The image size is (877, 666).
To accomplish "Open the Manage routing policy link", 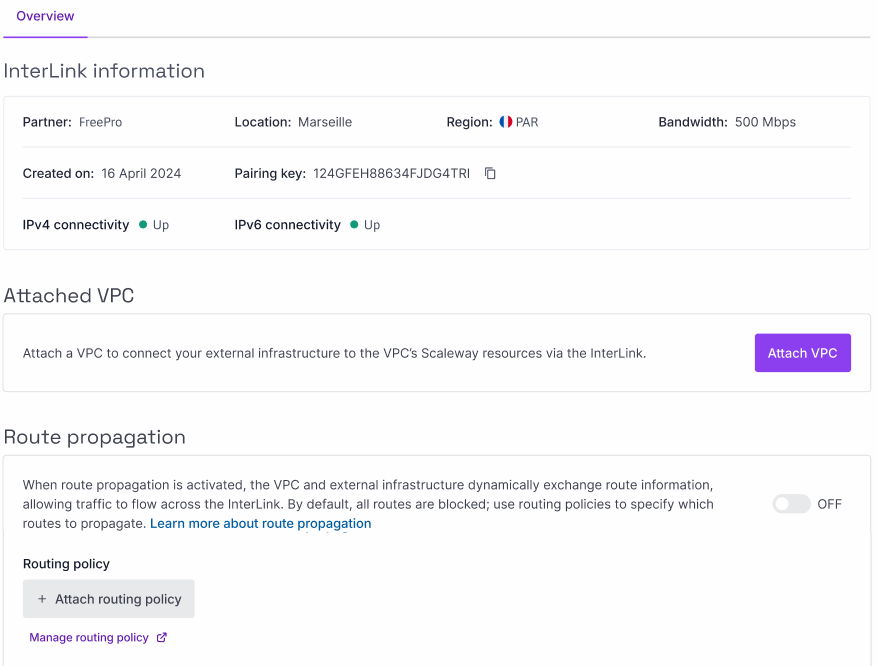I will (x=90, y=637).
